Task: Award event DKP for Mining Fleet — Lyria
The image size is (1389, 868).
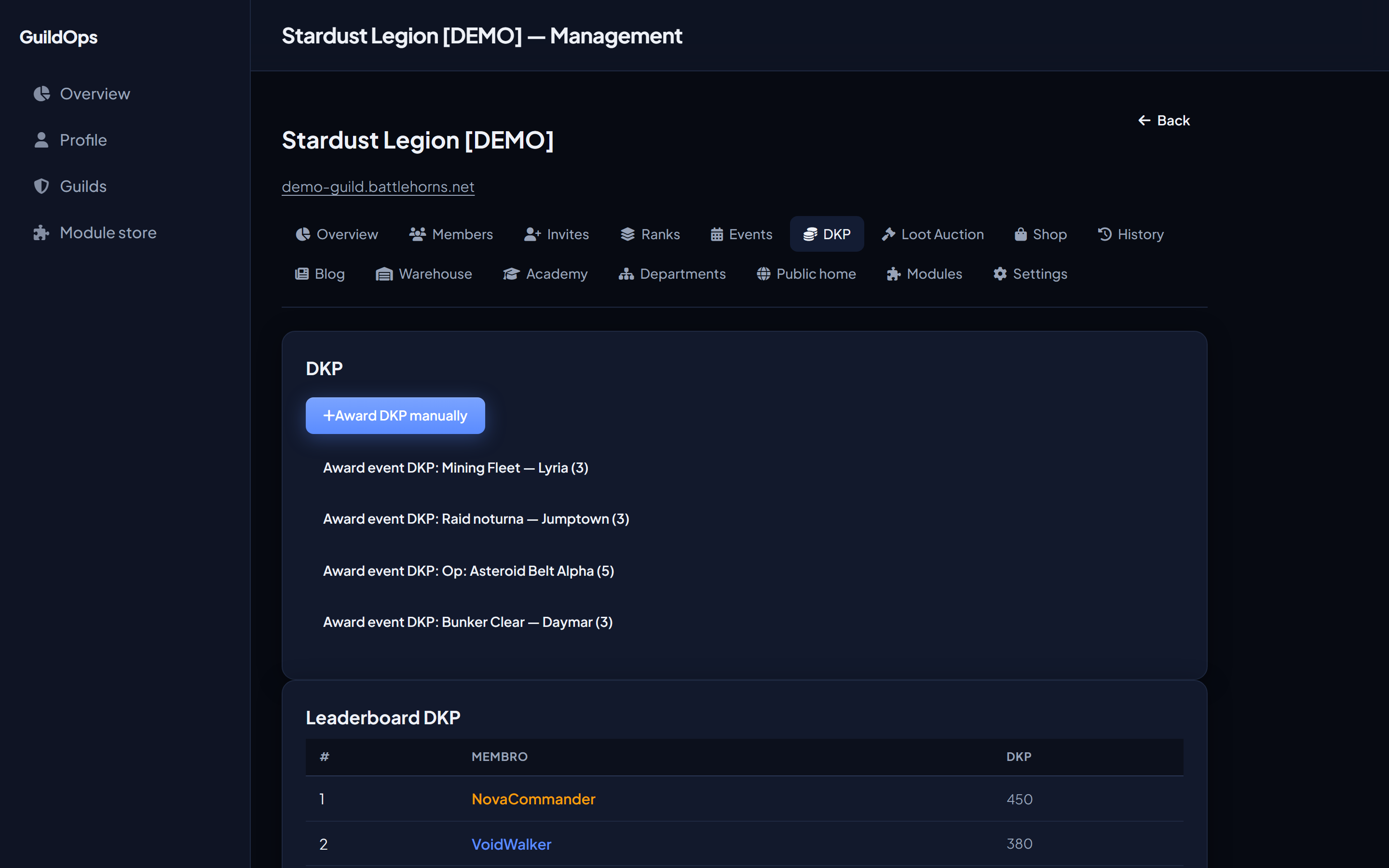Action: (x=455, y=468)
